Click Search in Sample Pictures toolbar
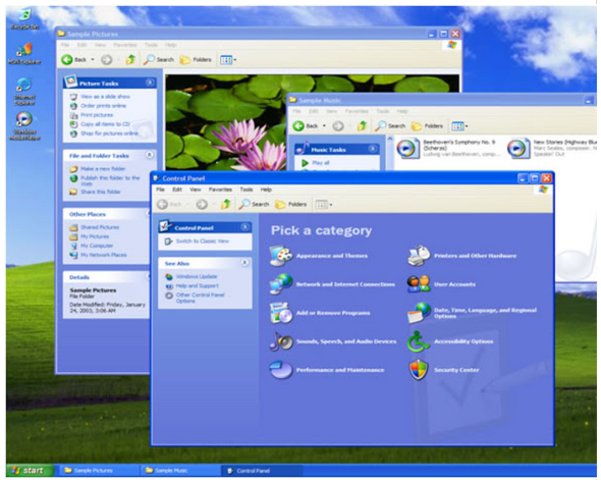 click(159, 59)
